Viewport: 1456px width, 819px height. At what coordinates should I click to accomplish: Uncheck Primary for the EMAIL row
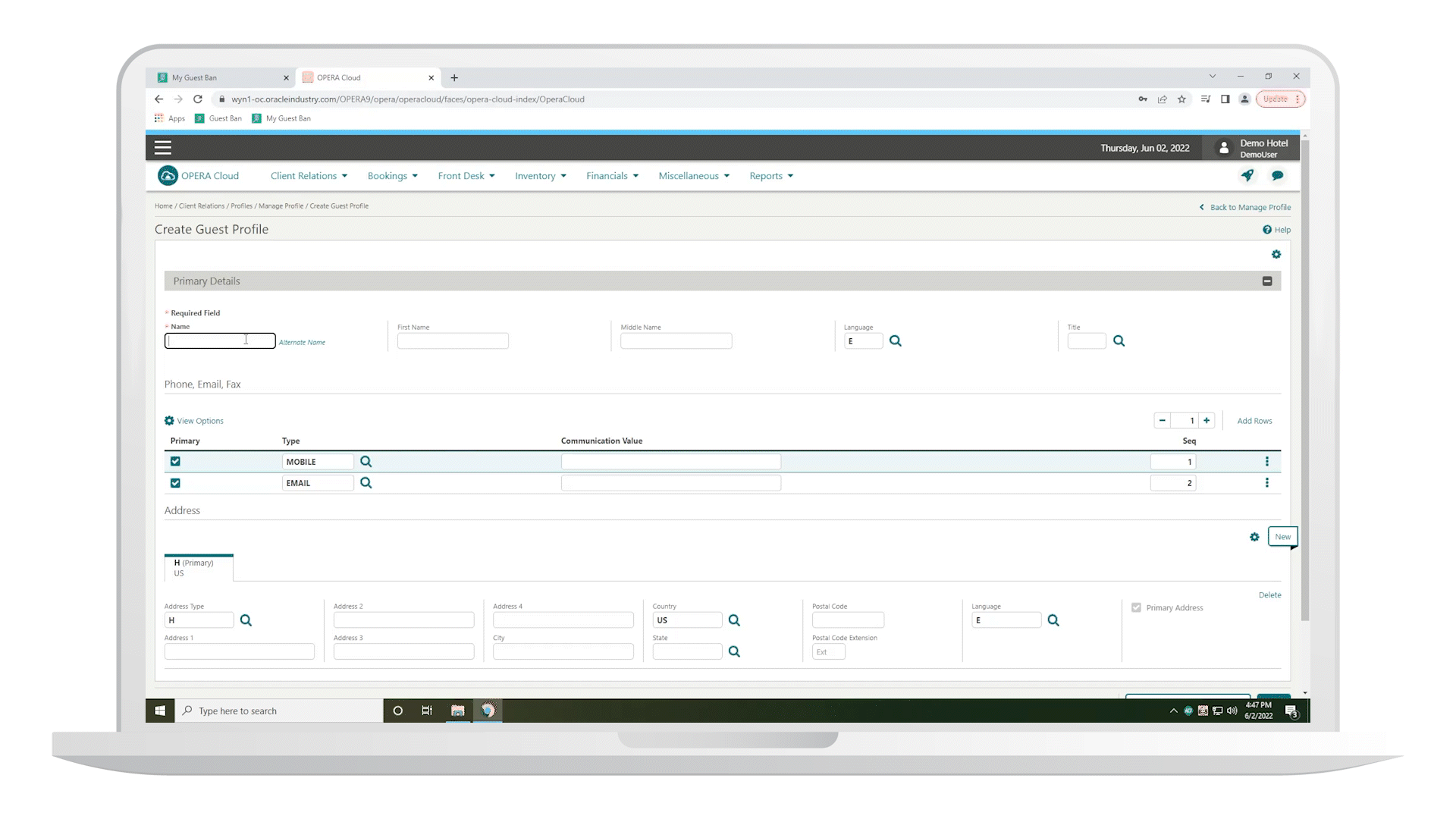[175, 483]
